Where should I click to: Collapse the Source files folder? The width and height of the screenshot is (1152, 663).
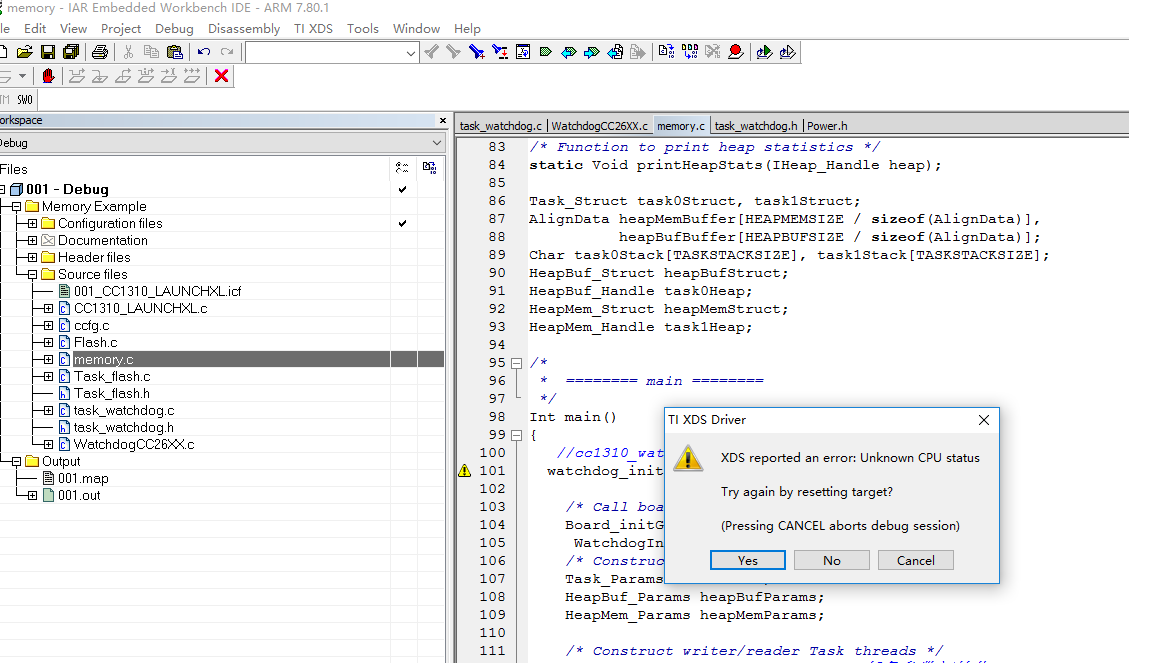(x=32, y=274)
